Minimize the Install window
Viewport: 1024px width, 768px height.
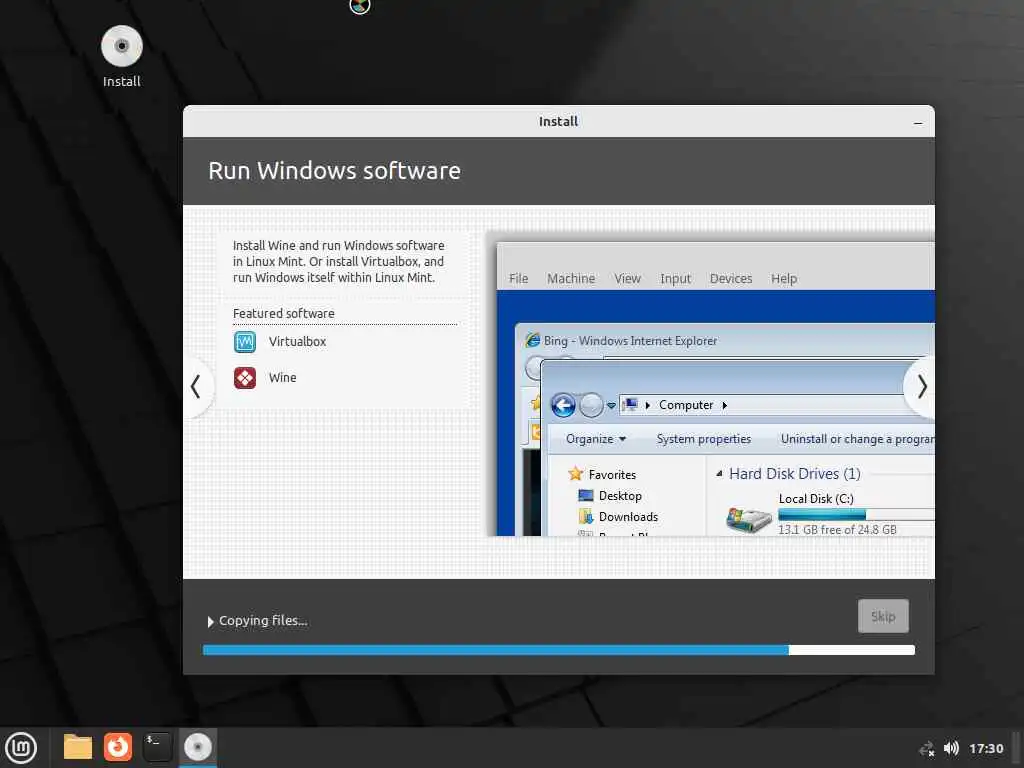tap(918, 122)
